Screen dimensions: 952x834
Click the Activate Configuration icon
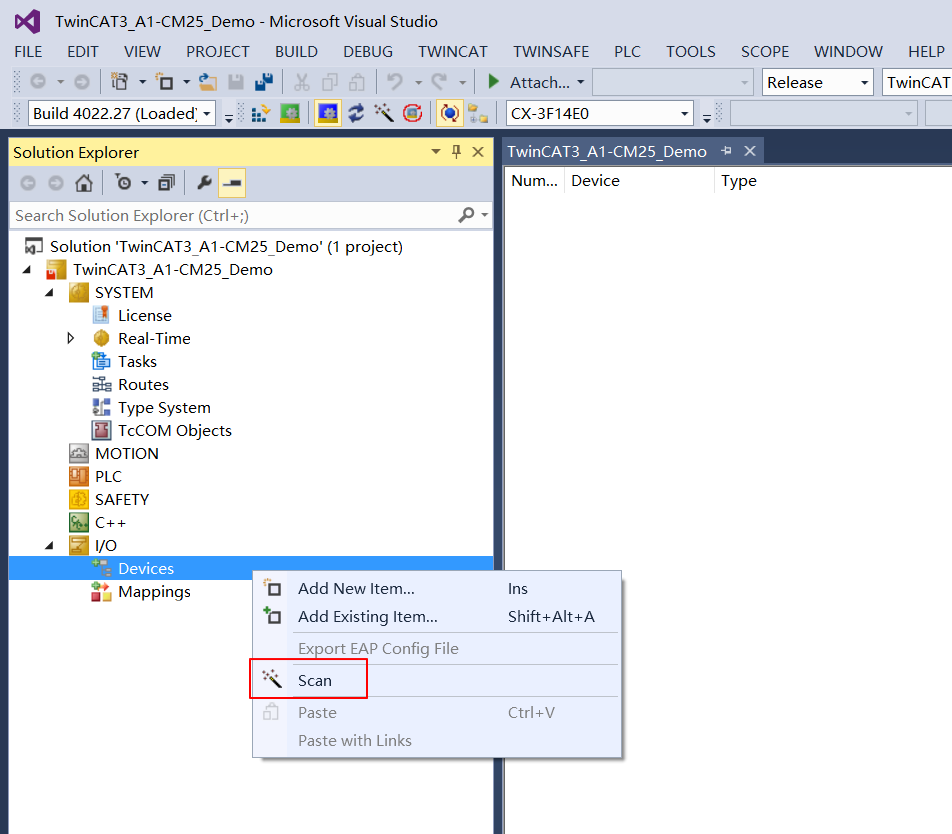point(260,113)
